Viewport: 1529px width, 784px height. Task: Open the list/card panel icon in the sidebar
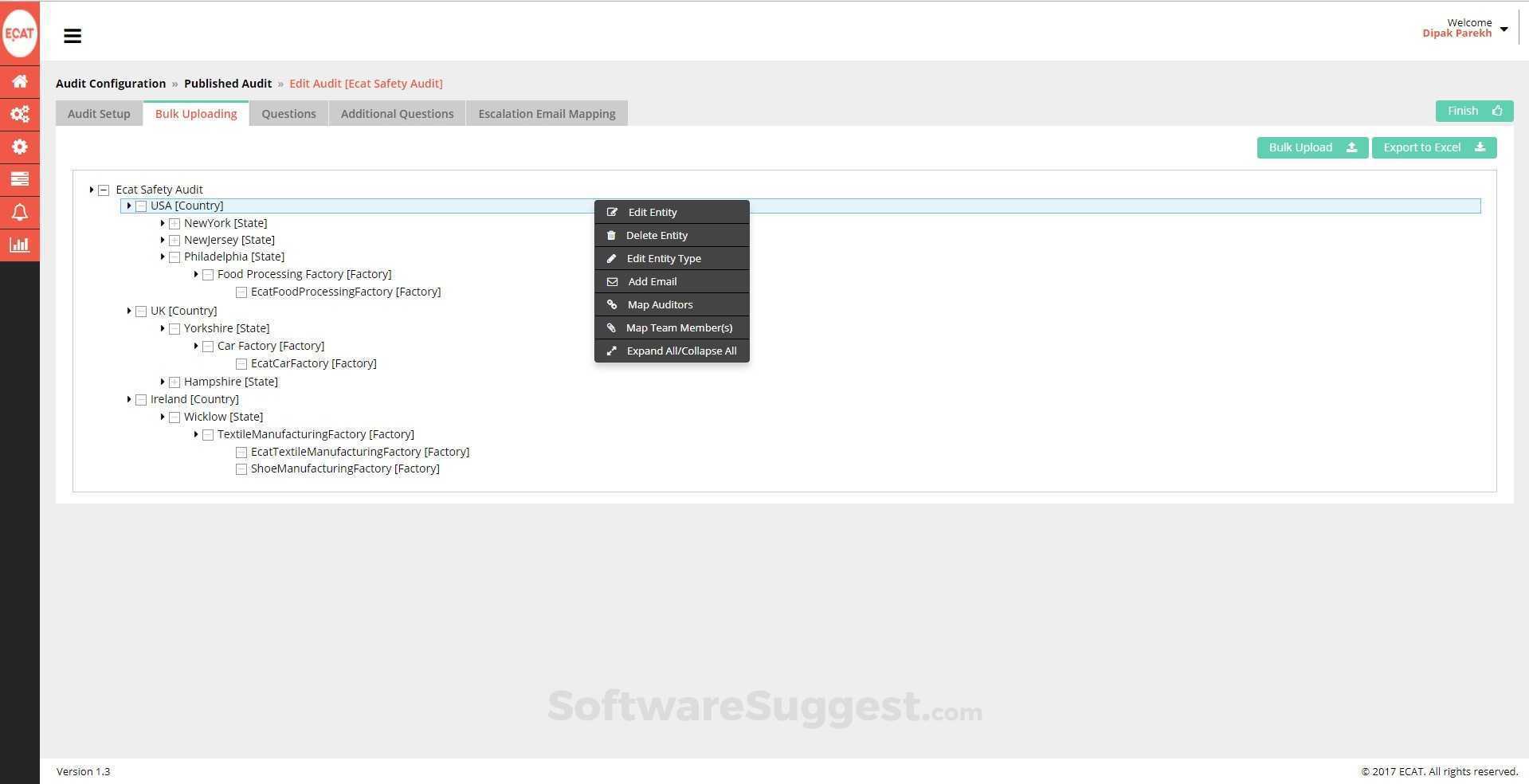[x=20, y=179]
